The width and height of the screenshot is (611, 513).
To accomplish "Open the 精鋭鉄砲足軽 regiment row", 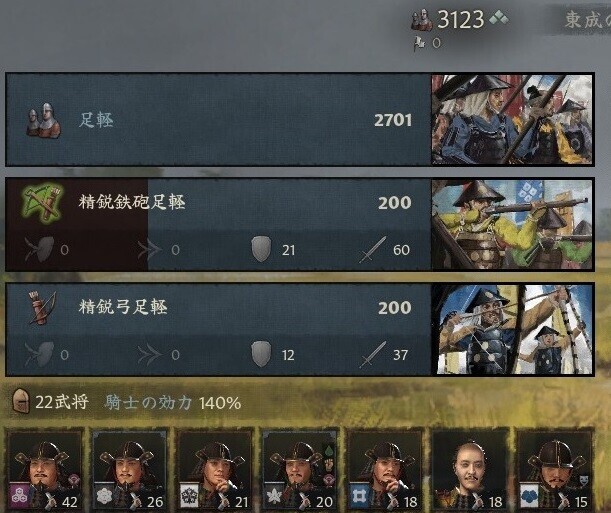I will click(218, 224).
